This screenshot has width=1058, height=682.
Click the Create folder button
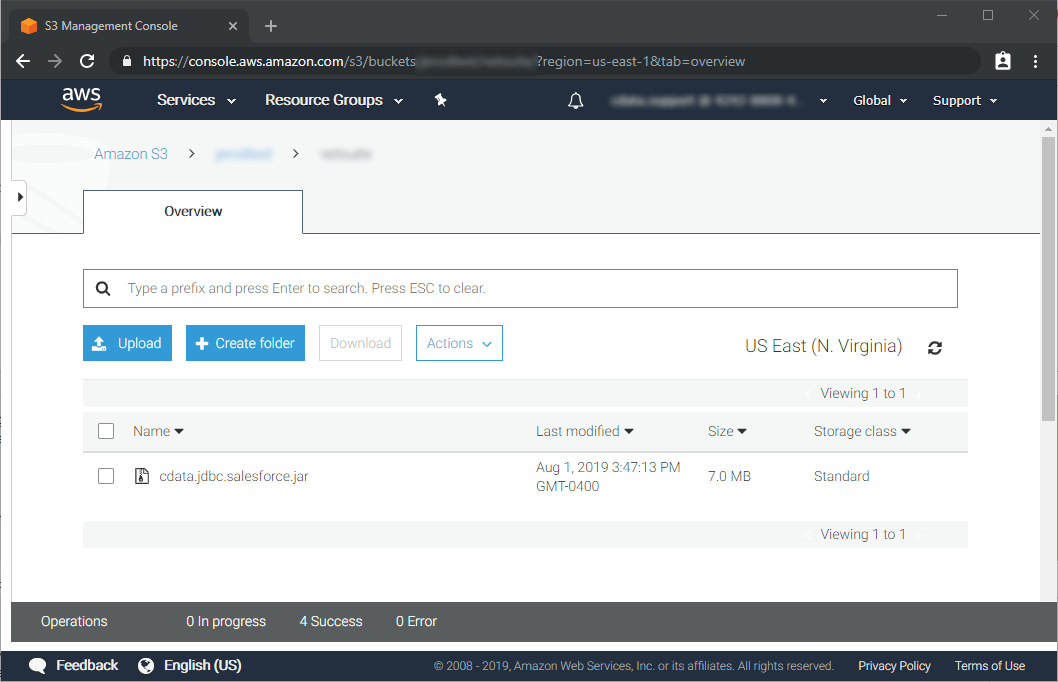tap(245, 343)
